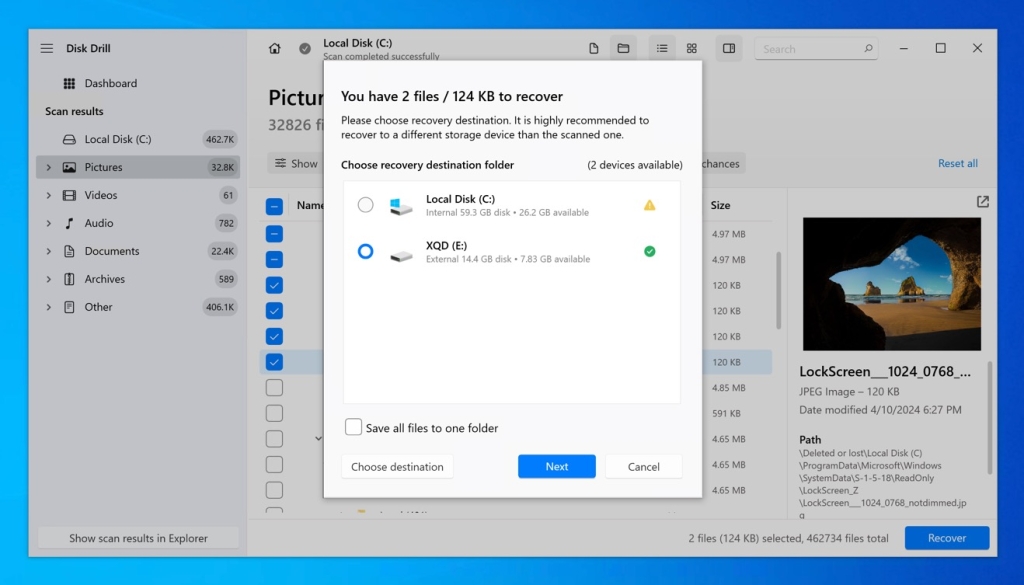1024x585 pixels.
Task: Switch to folder view
Action: pyautogui.click(x=623, y=47)
